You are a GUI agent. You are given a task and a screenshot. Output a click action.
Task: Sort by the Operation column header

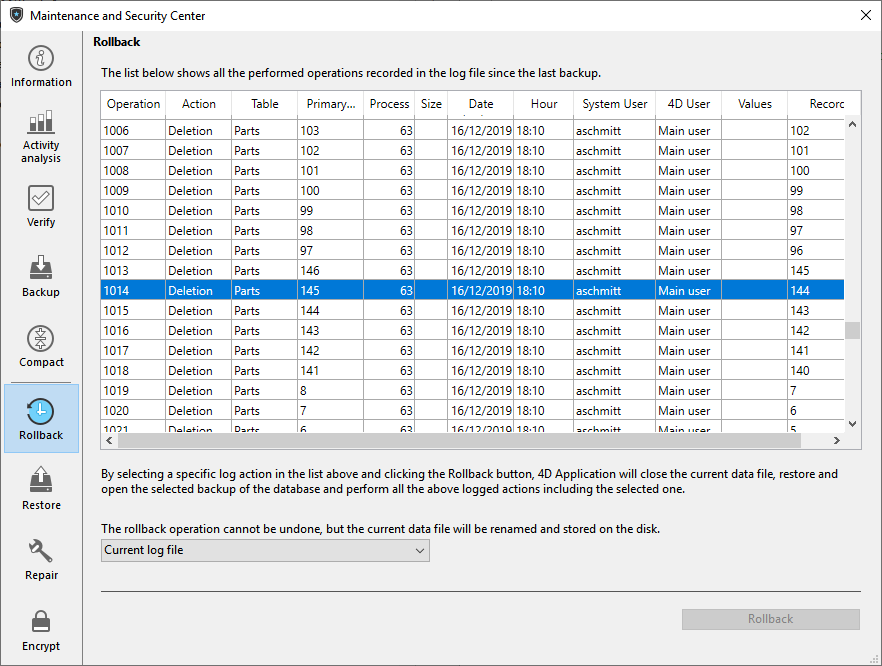tap(133, 104)
